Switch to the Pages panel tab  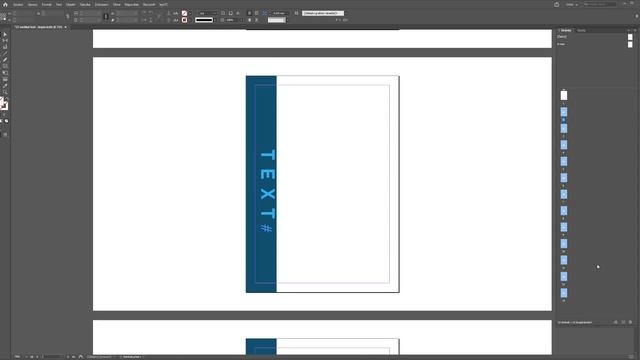[566, 31]
